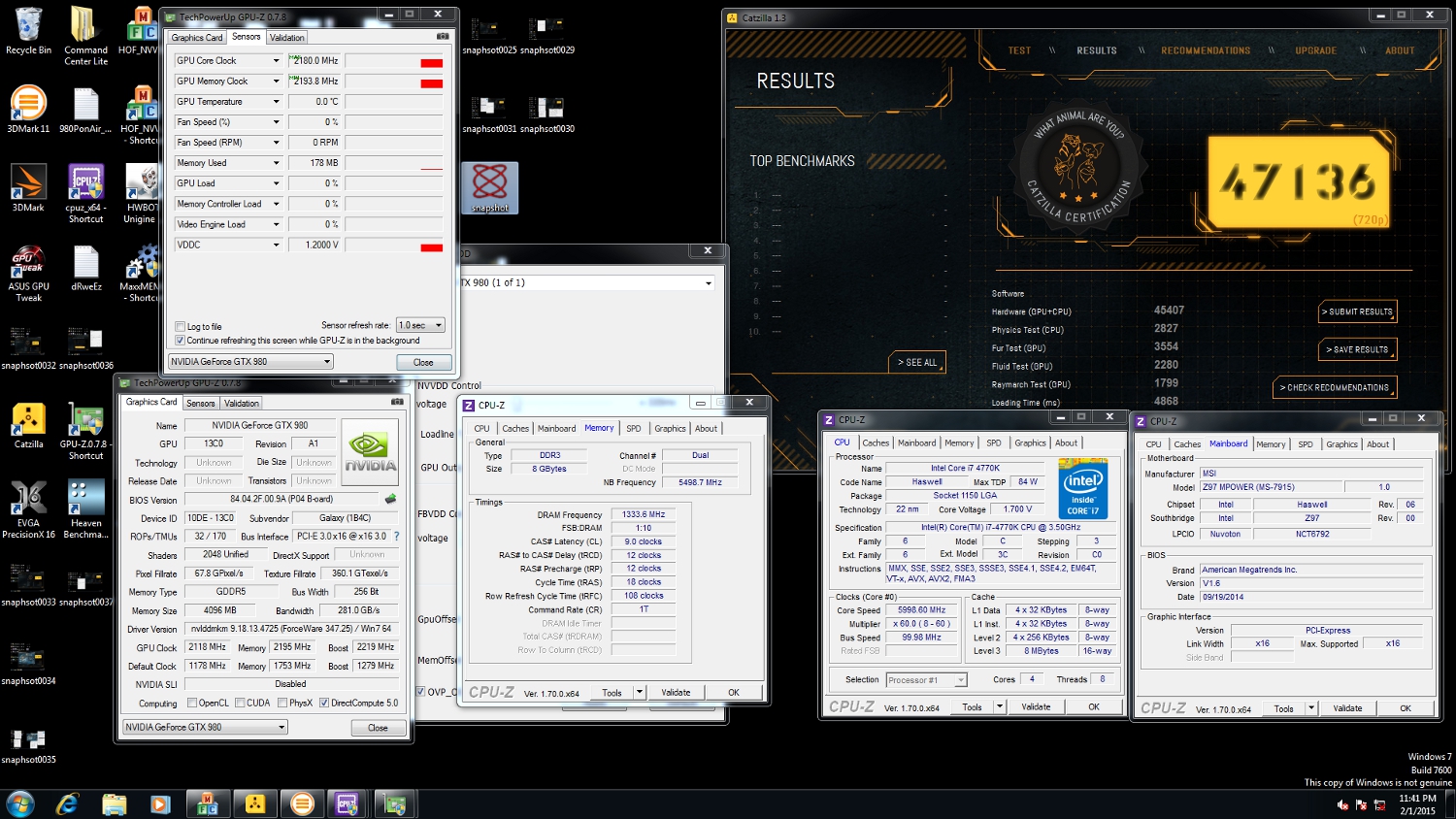Click GPU-Z Sensors screenshot camera icon
This screenshot has width=1456, height=819.
(x=443, y=37)
